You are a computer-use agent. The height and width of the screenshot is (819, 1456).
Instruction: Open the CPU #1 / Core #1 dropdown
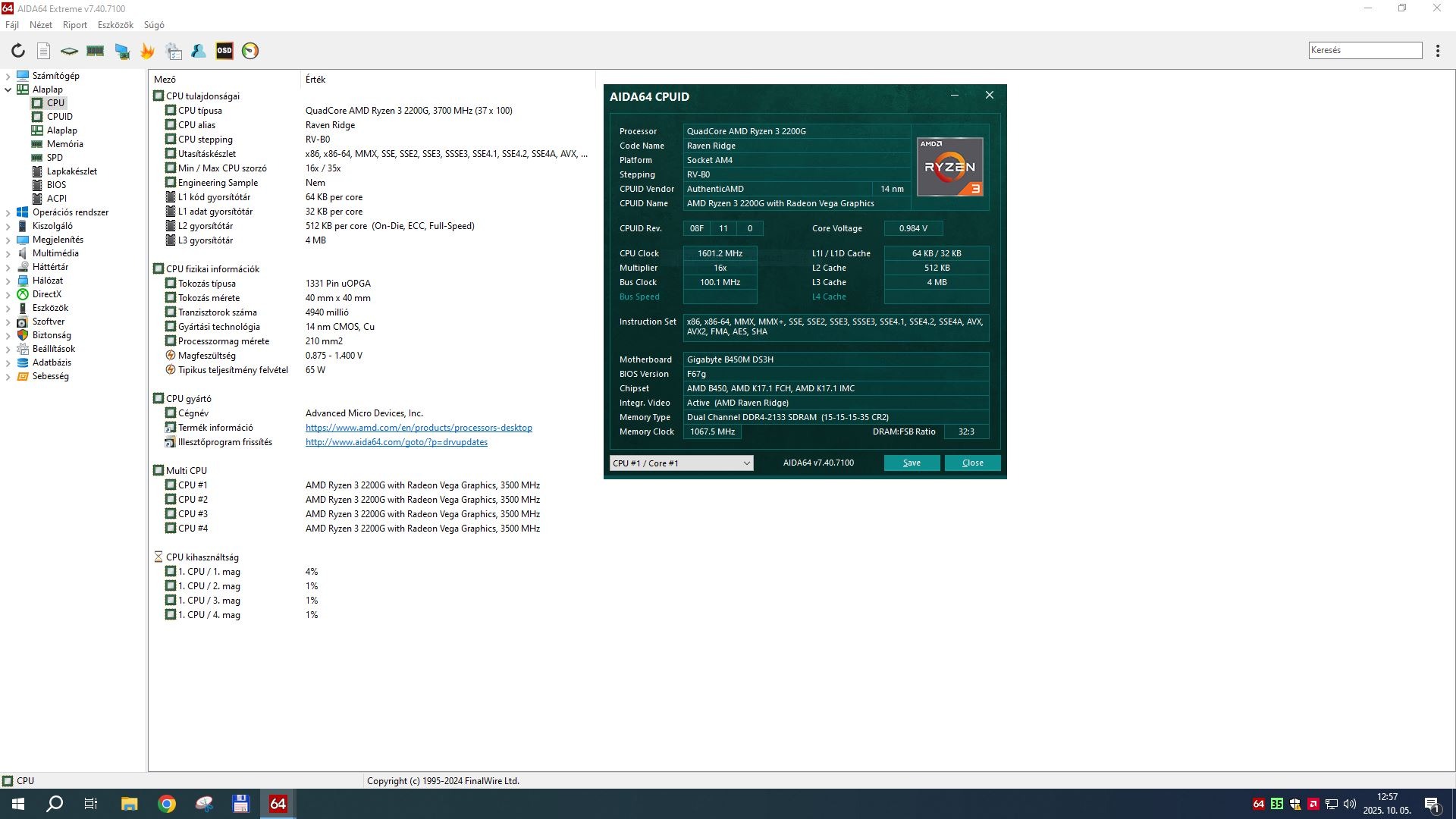click(681, 463)
